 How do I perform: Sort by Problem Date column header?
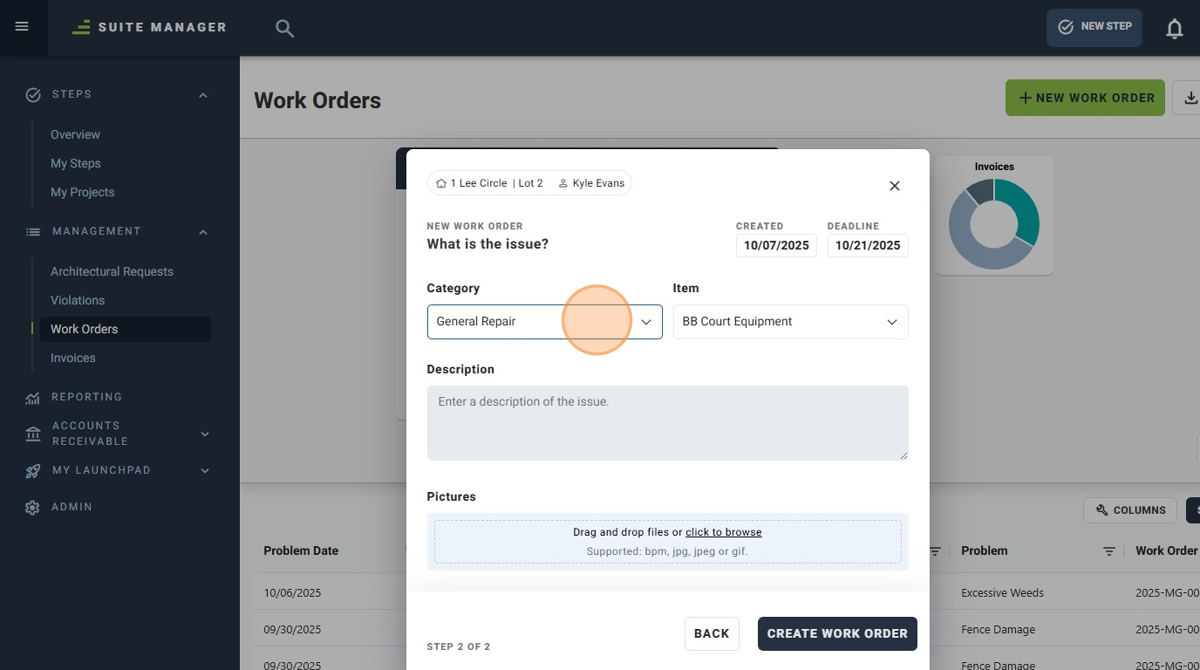pyautogui.click(x=301, y=551)
